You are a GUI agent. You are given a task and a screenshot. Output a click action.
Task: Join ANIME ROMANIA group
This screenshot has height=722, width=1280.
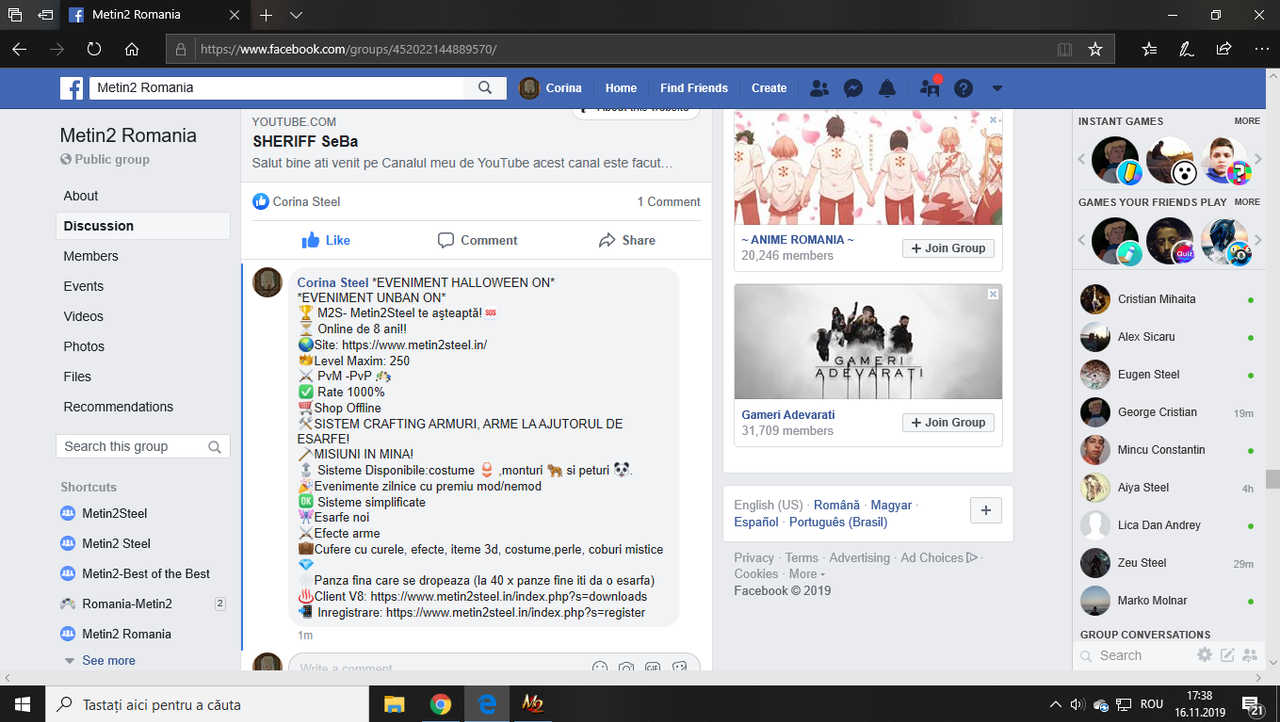[x=948, y=248]
